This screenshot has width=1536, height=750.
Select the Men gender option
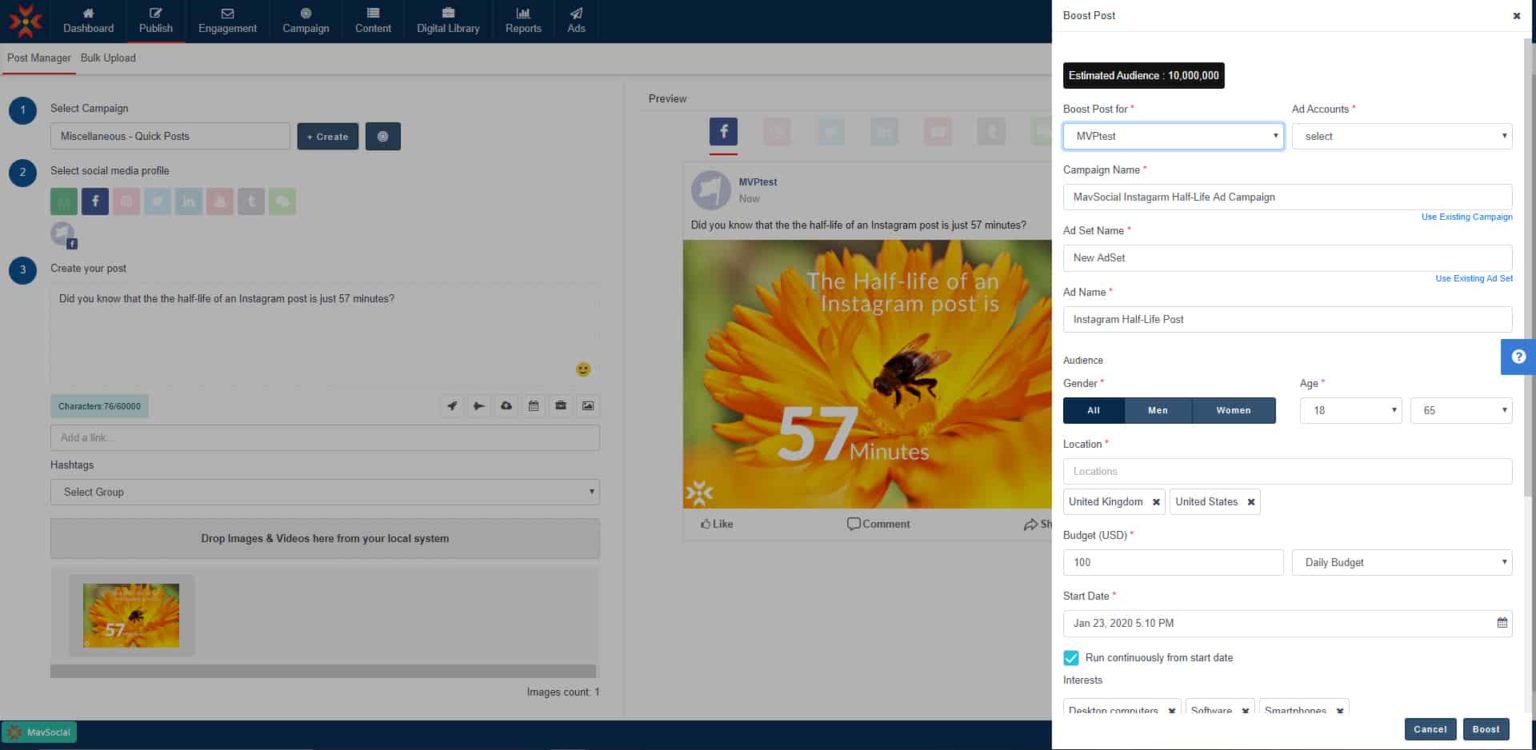(1158, 410)
